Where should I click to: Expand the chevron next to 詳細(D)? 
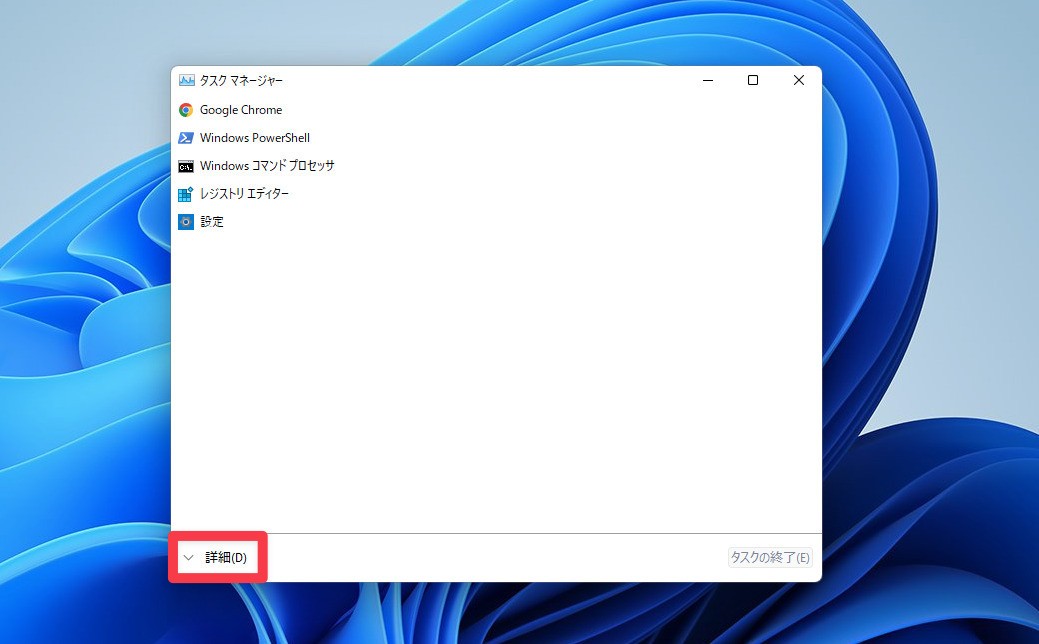pyautogui.click(x=188, y=558)
